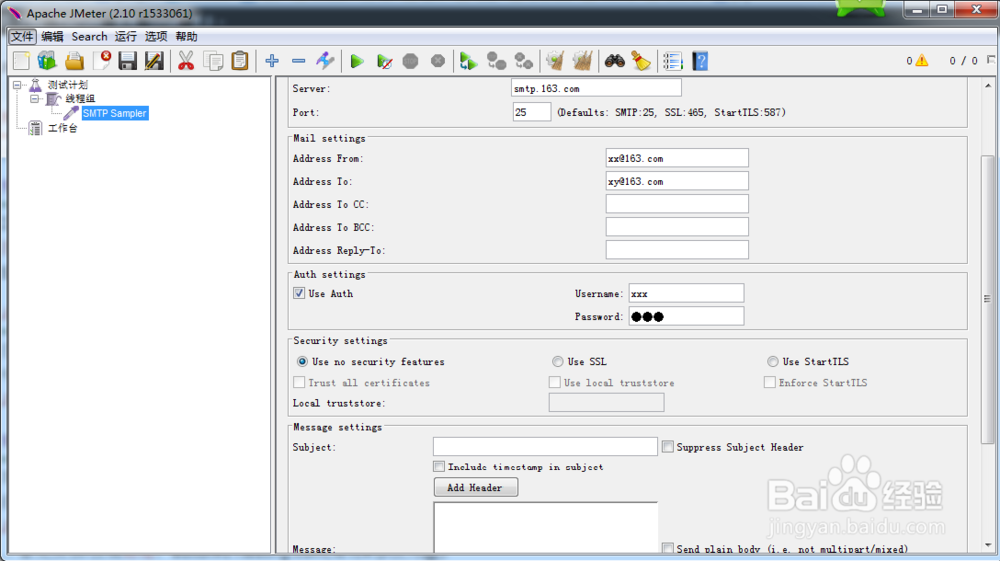Open the 运行 menu

tap(126, 36)
